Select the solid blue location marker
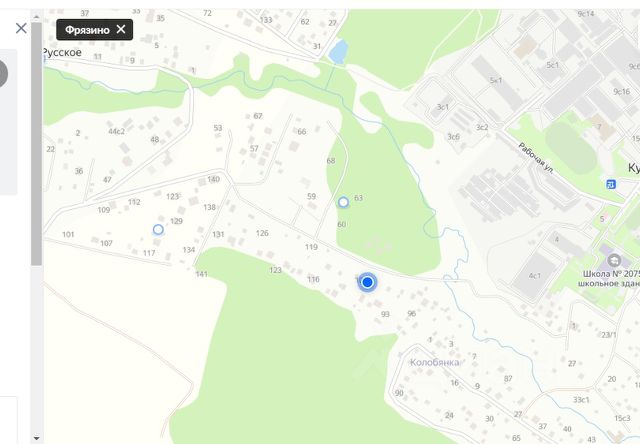Viewport: 640px width, 444px height. (x=367, y=282)
